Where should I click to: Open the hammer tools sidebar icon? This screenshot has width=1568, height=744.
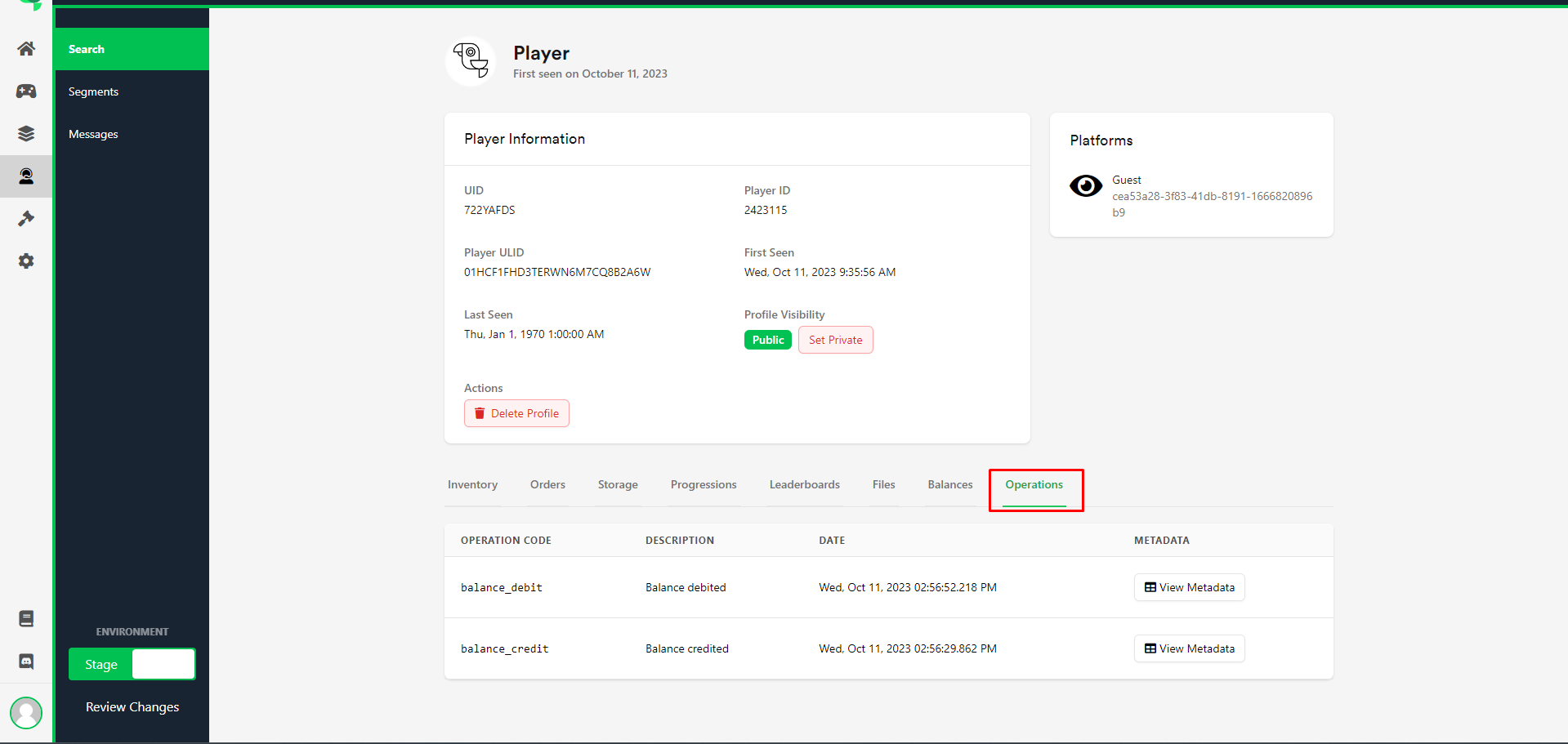tap(26, 219)
